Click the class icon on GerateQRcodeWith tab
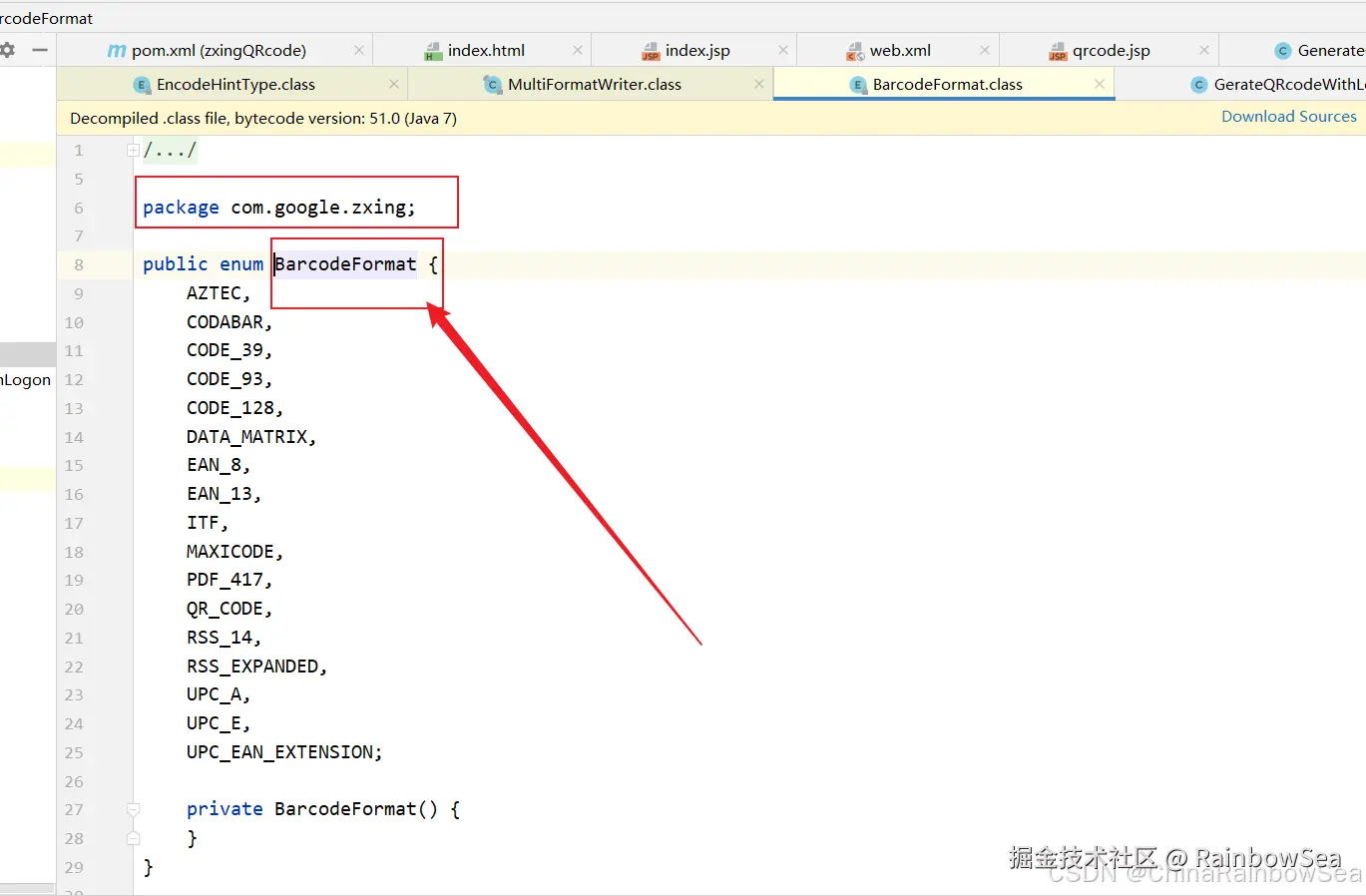The width and height of the screenshot is (1366, 896). (x=1199, y=85)
